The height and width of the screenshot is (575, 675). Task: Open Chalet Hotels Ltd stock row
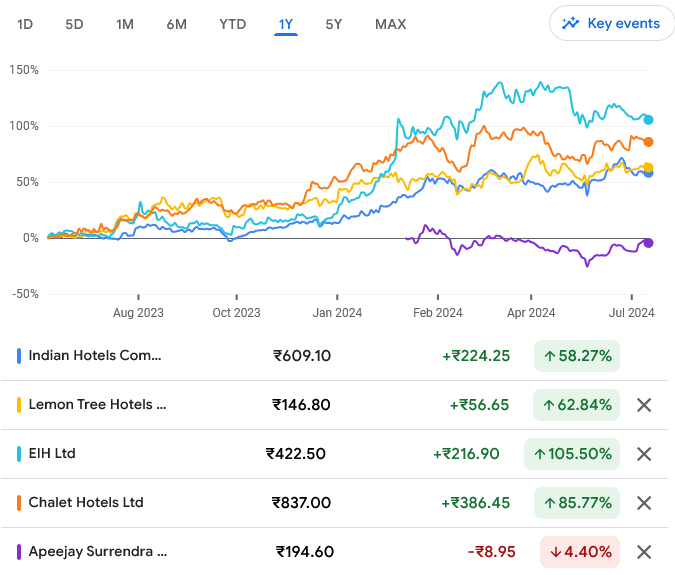point(334,503)
